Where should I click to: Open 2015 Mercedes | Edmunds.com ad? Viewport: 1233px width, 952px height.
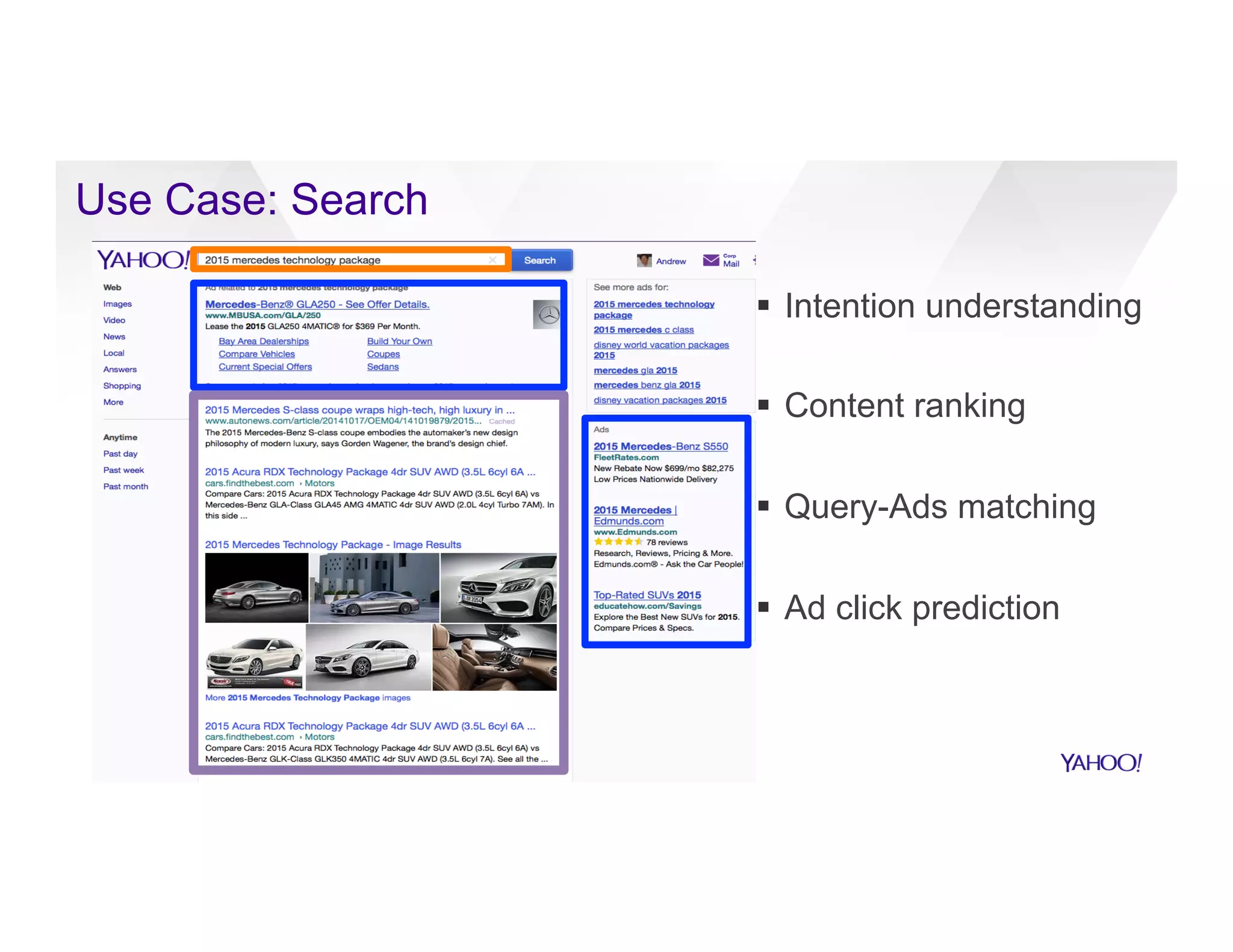tap(635, 515)
